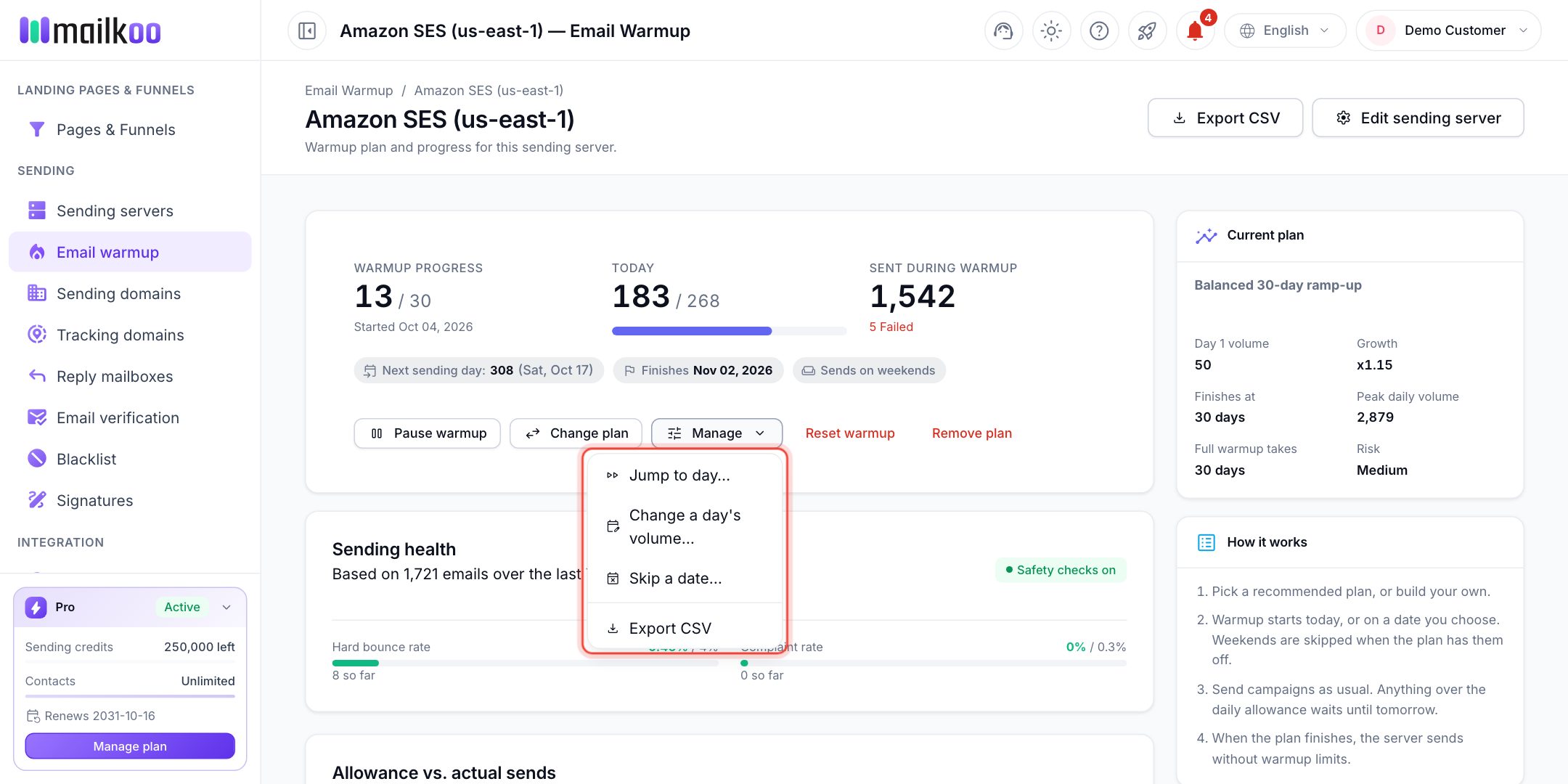Choose Skip a date... menu entry

click(x=685, y=579)
